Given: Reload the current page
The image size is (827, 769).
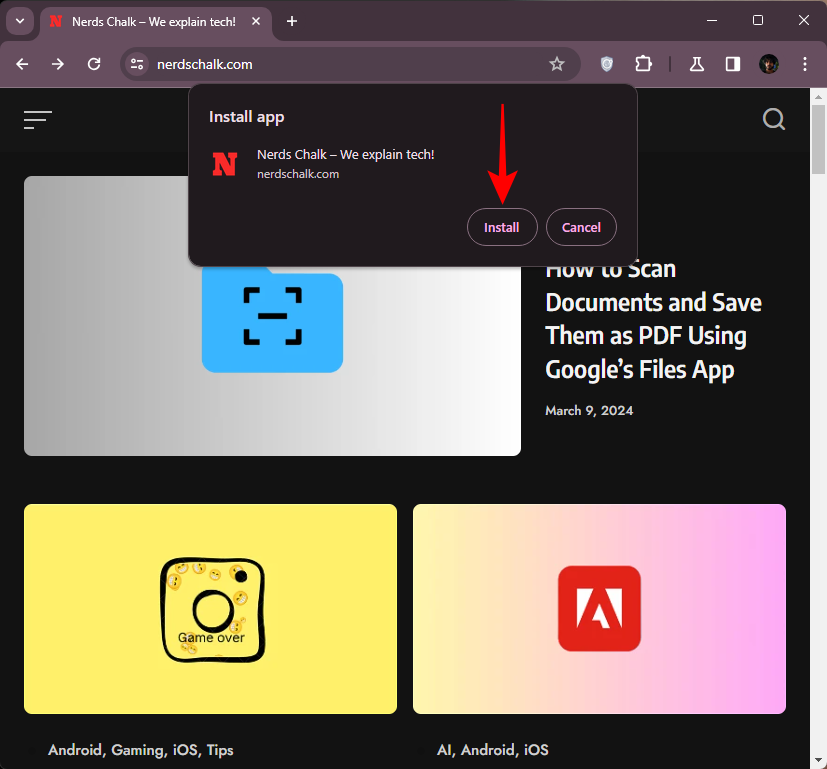Looking at the screenshot, I should coord(94,64).
